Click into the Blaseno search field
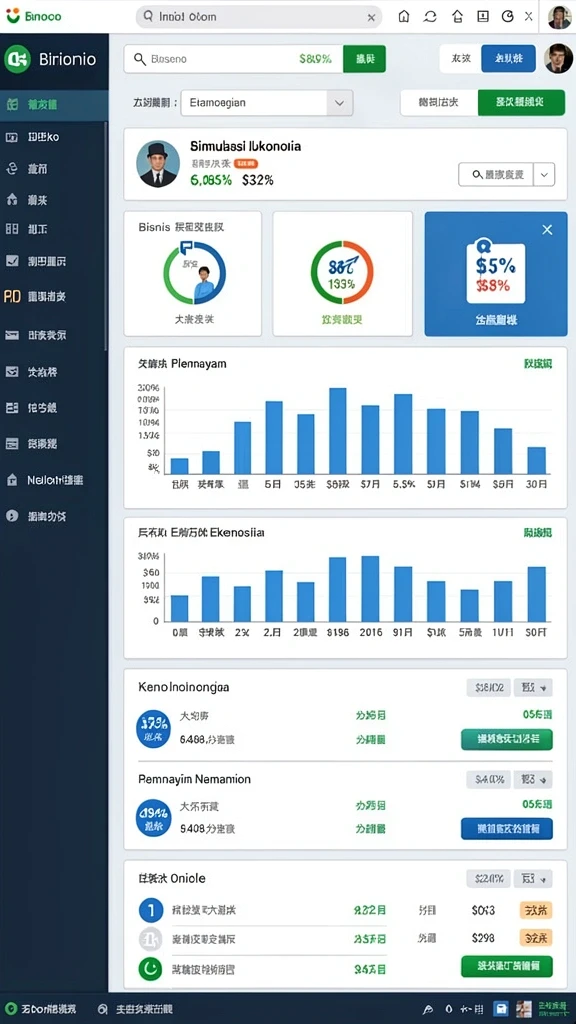576x1024 pixels. click(233, 59)
